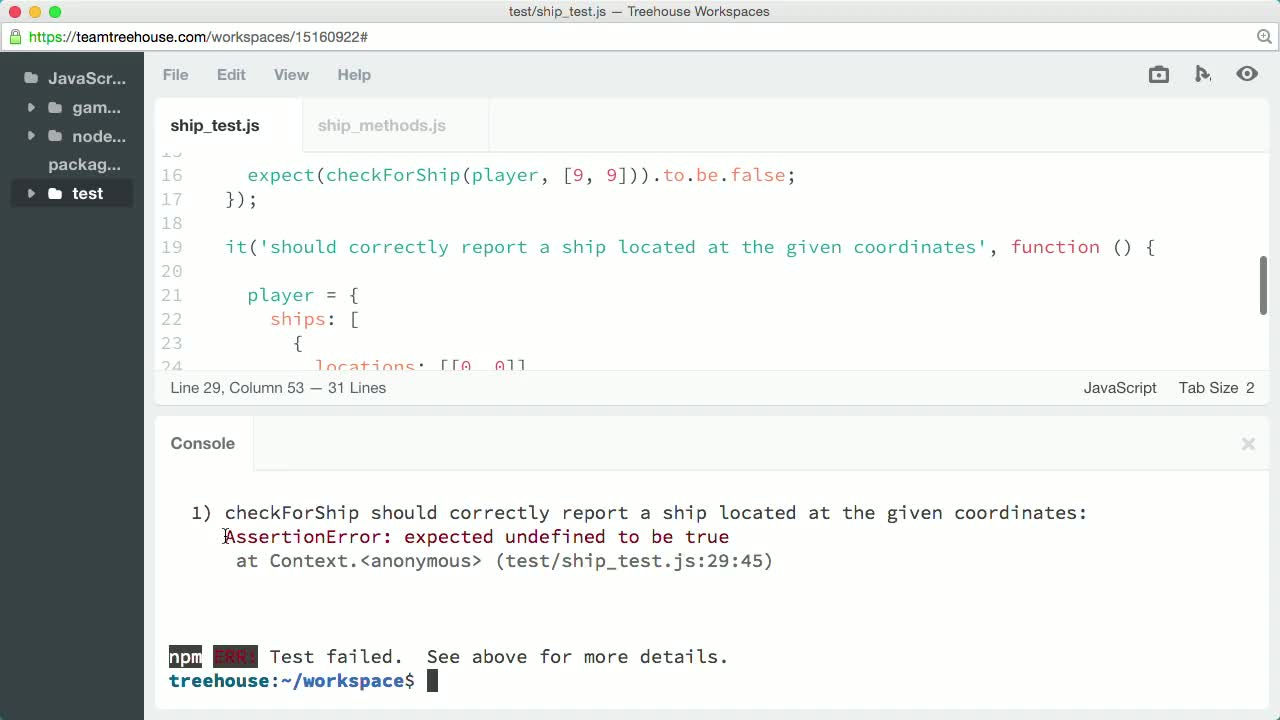Click the workspace snapshot camera icon
1280x720 pixels.
pyautogui.click(x=1159, y=74)
